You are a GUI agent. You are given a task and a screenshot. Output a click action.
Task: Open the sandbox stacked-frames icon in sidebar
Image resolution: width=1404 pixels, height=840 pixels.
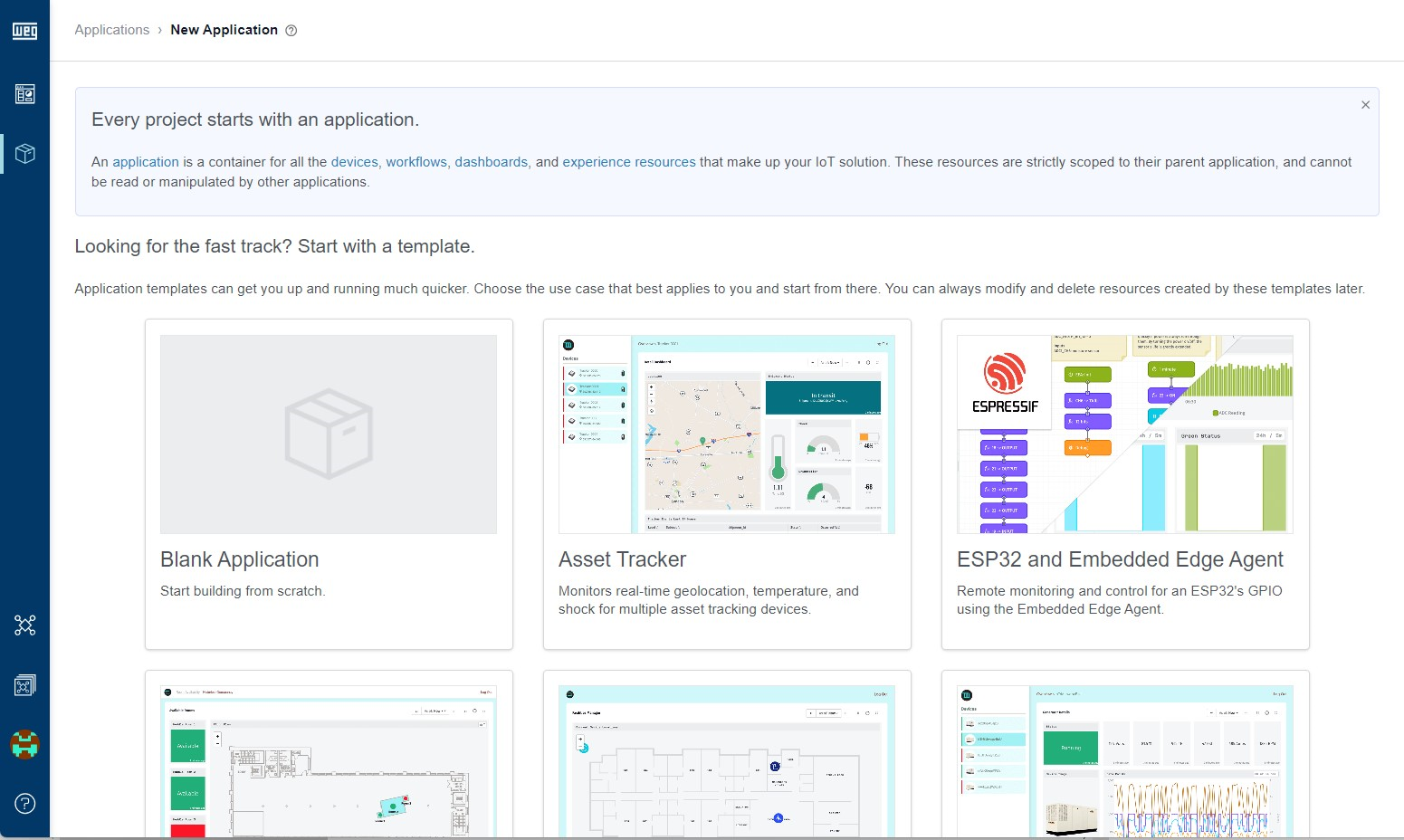click(x=24, y=685)
